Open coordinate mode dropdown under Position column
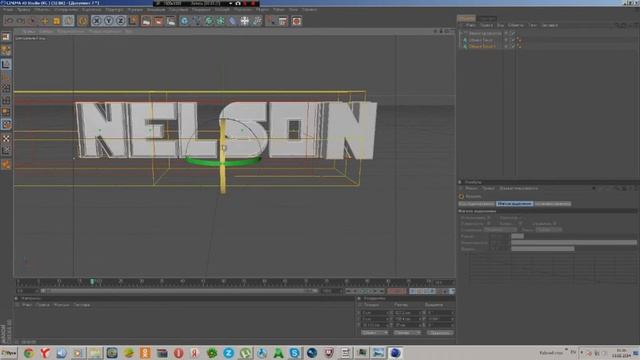 (x=375, y=333)
